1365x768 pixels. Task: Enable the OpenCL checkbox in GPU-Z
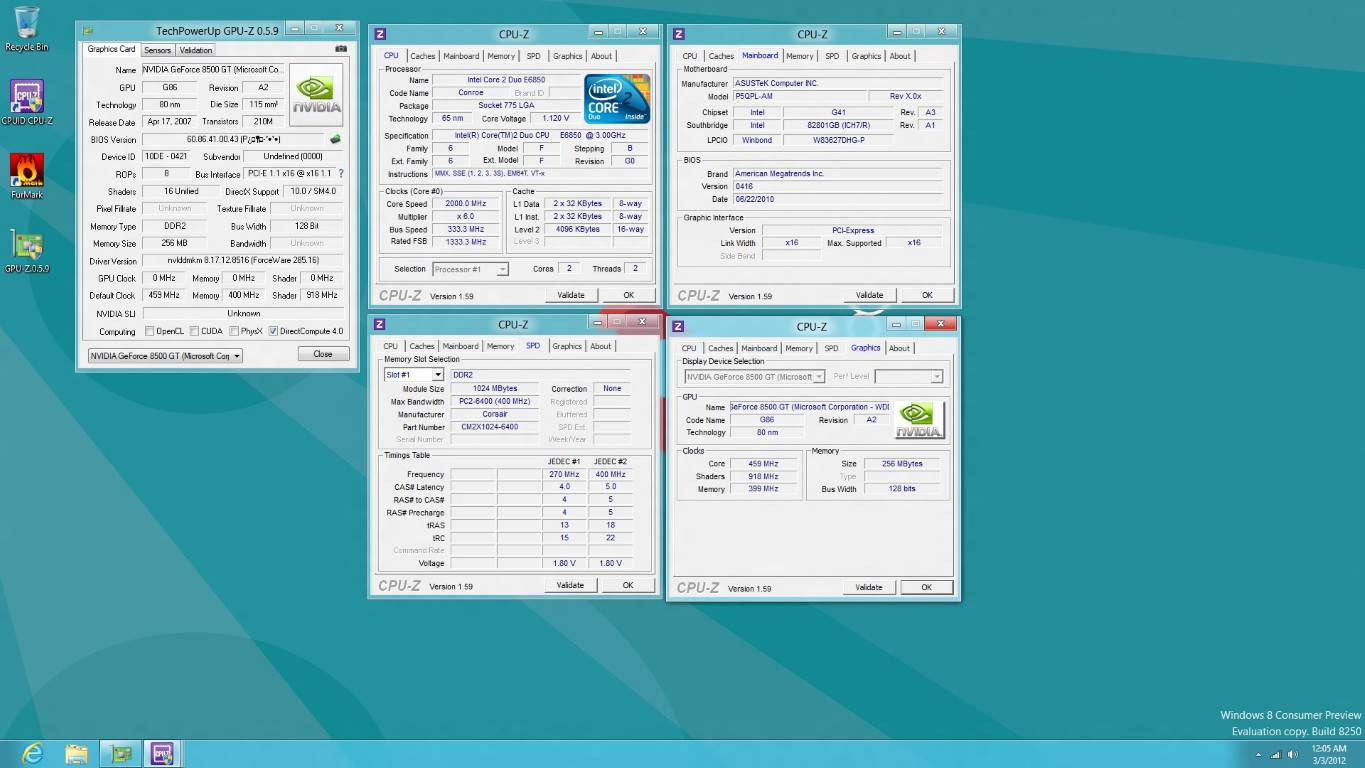[x=150, y=331]
